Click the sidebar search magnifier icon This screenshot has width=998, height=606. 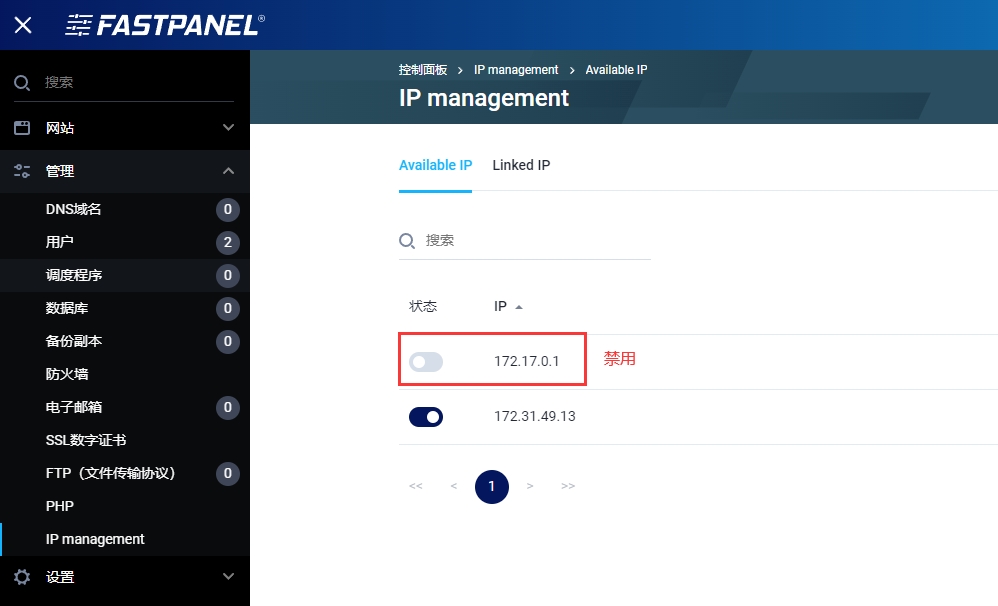coord(22,82)
